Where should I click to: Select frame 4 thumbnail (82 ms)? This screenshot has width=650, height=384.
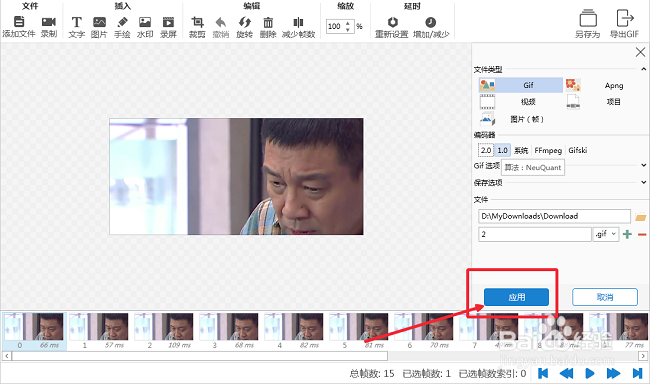click(294, 331)
